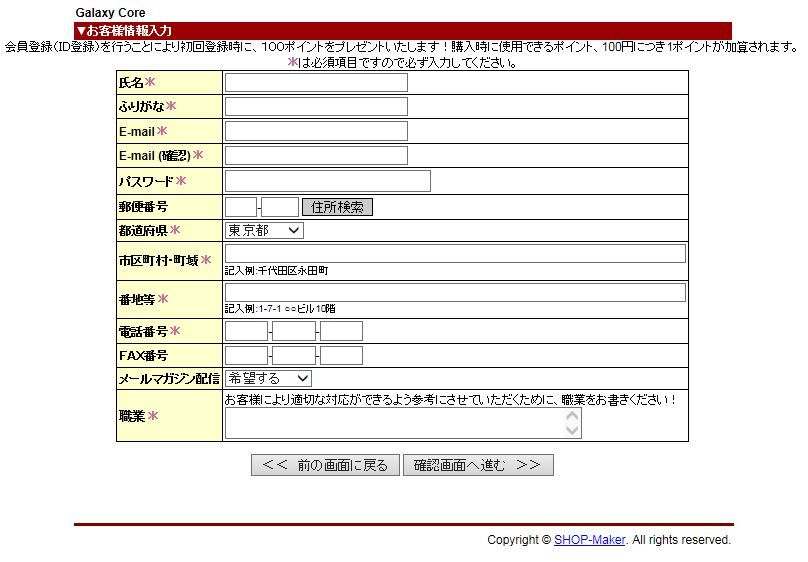
Task: Click the 郵便番号 row label
Action: click(x=143, y=207)
